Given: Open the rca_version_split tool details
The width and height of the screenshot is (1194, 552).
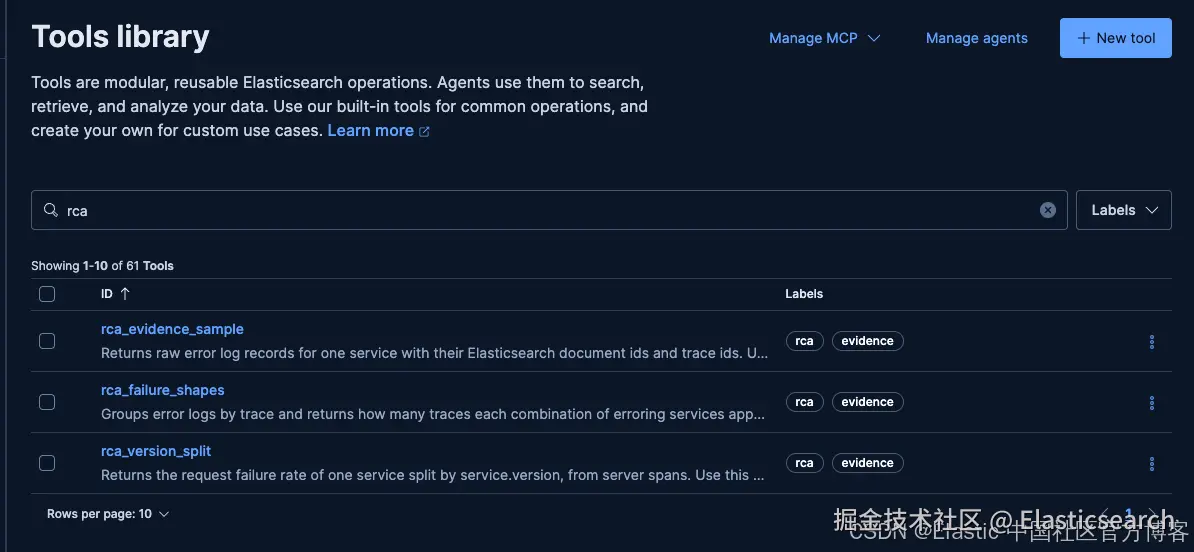Looking at the screenshot, I should 156,451.
